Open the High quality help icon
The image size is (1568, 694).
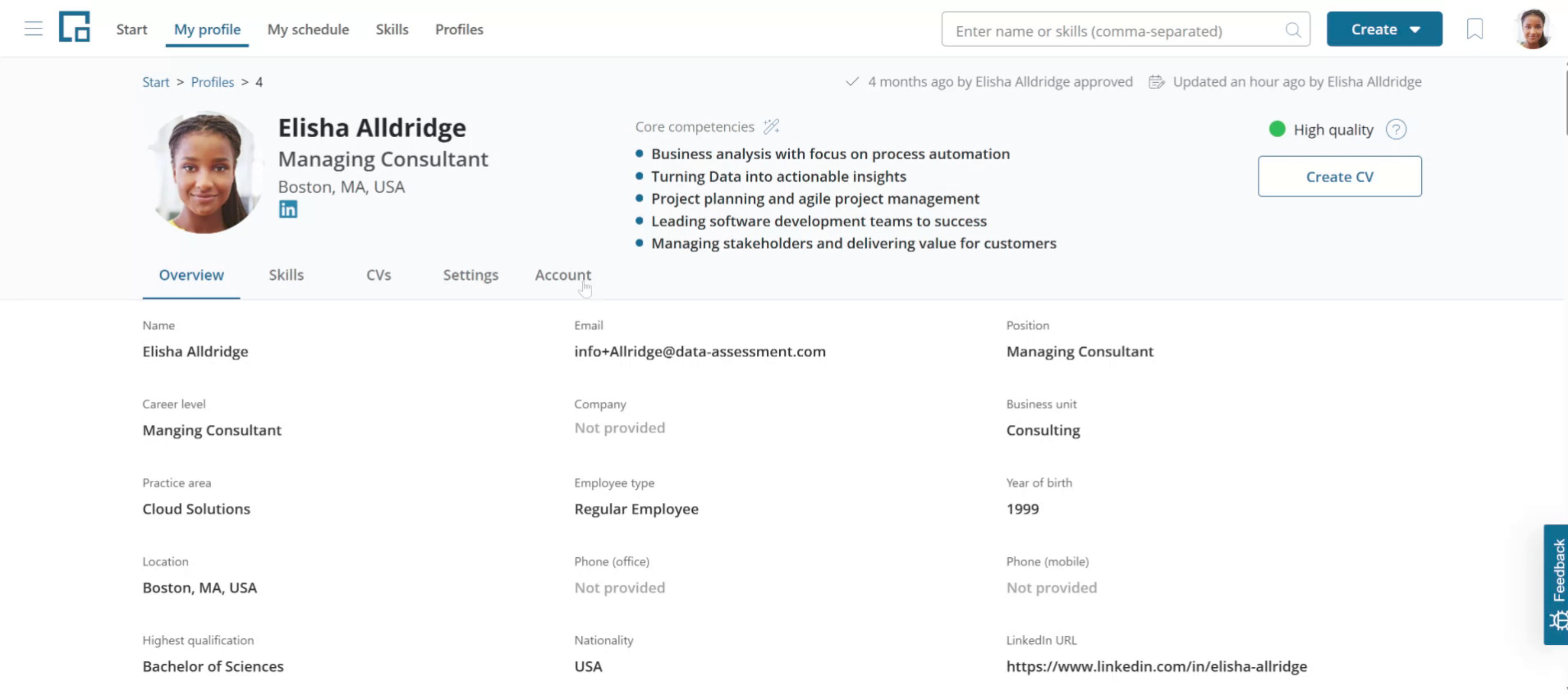tap(1396, 129)
